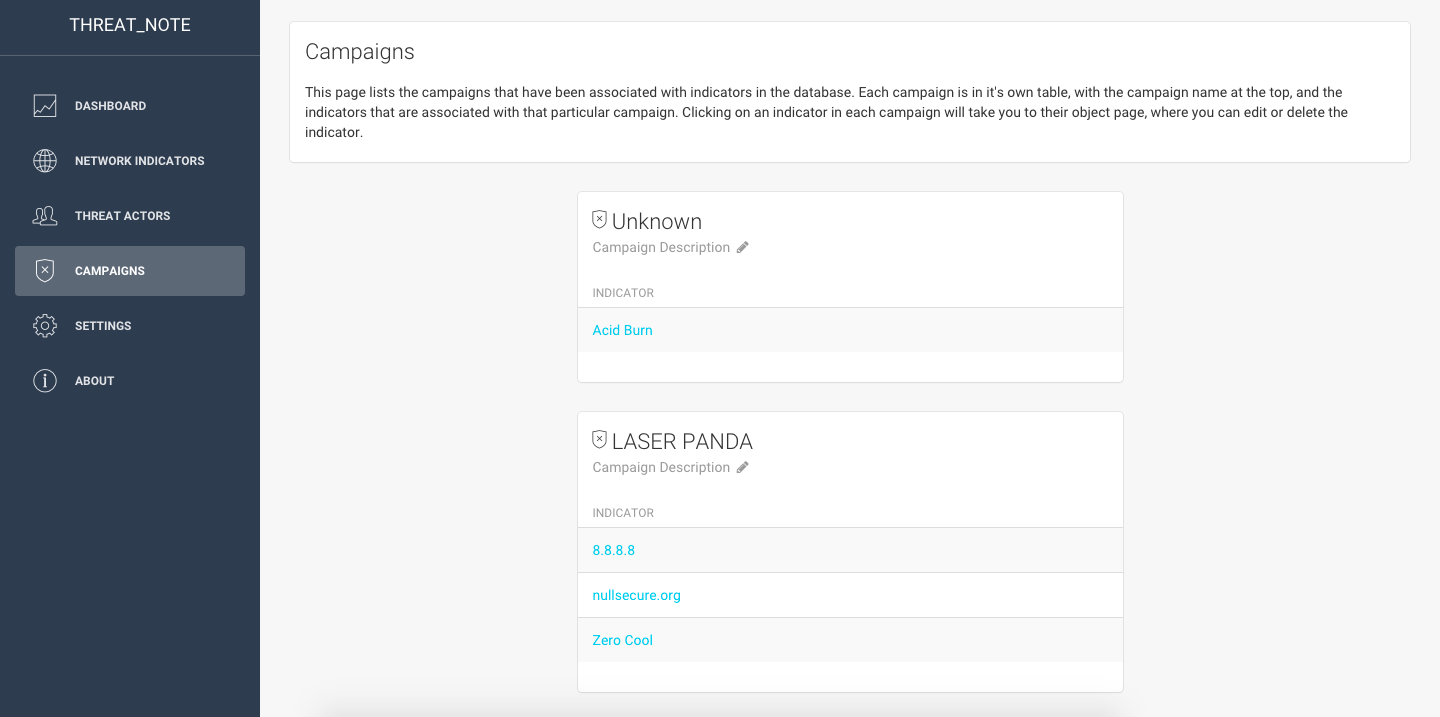Open the 8.8.8.8 indicator link
Viewport: 1440px width, 717px height.
click(614, 551)
